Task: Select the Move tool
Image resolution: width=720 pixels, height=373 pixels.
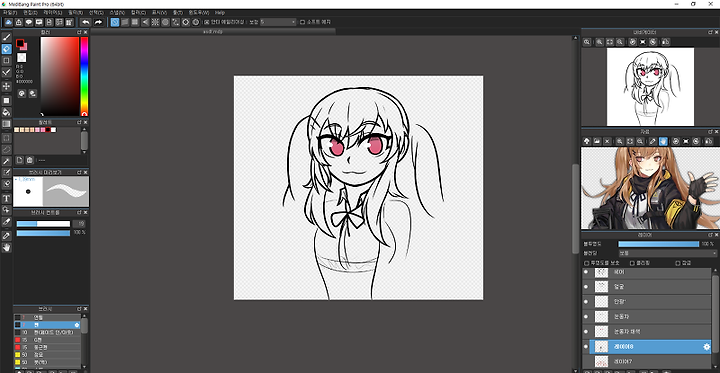Action: pos(6,86)
